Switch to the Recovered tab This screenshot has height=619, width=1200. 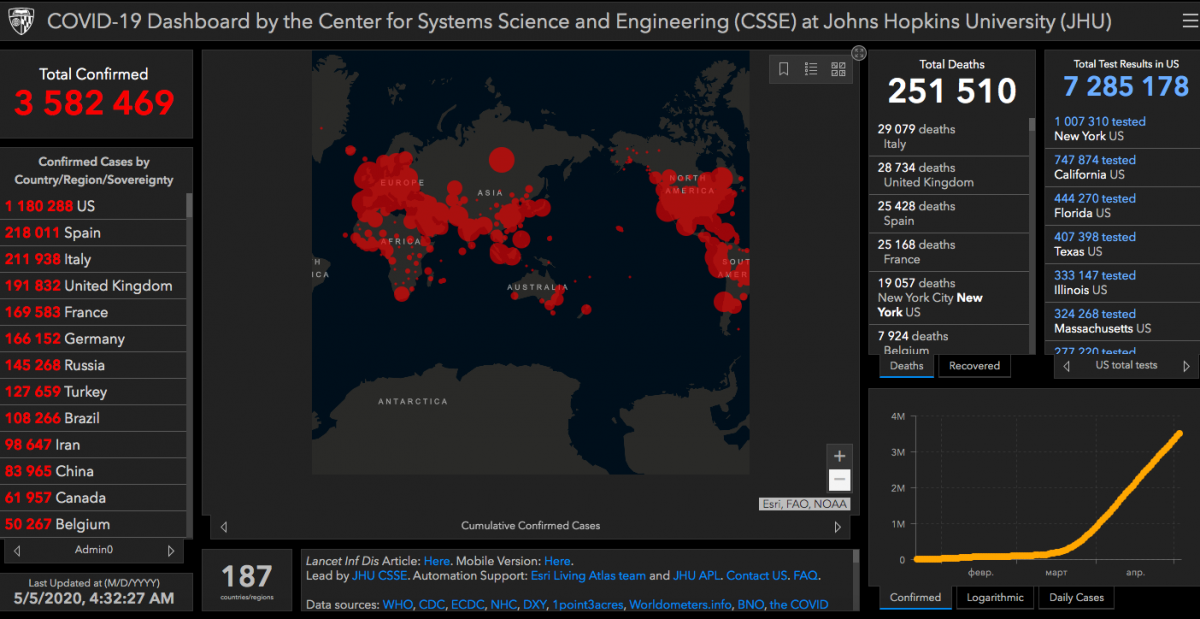pos(974,366)
